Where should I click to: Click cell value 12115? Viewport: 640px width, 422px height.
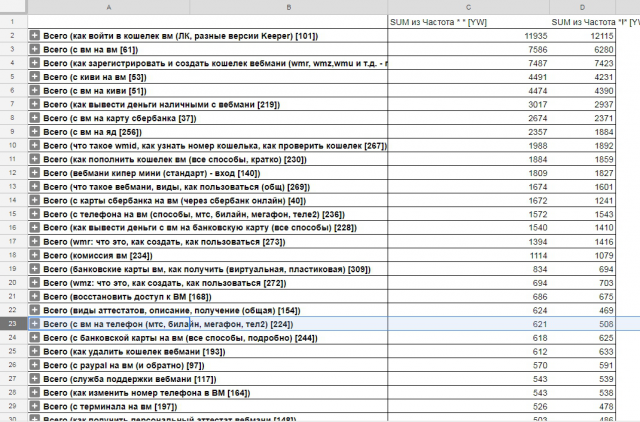pos(602,36)
